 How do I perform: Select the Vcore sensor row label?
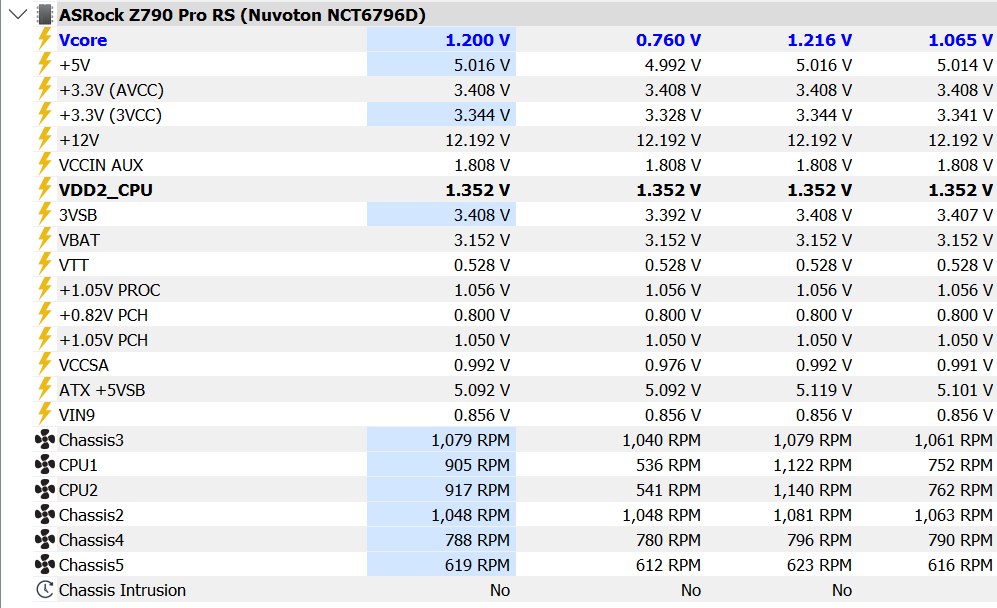coord(83,40)
